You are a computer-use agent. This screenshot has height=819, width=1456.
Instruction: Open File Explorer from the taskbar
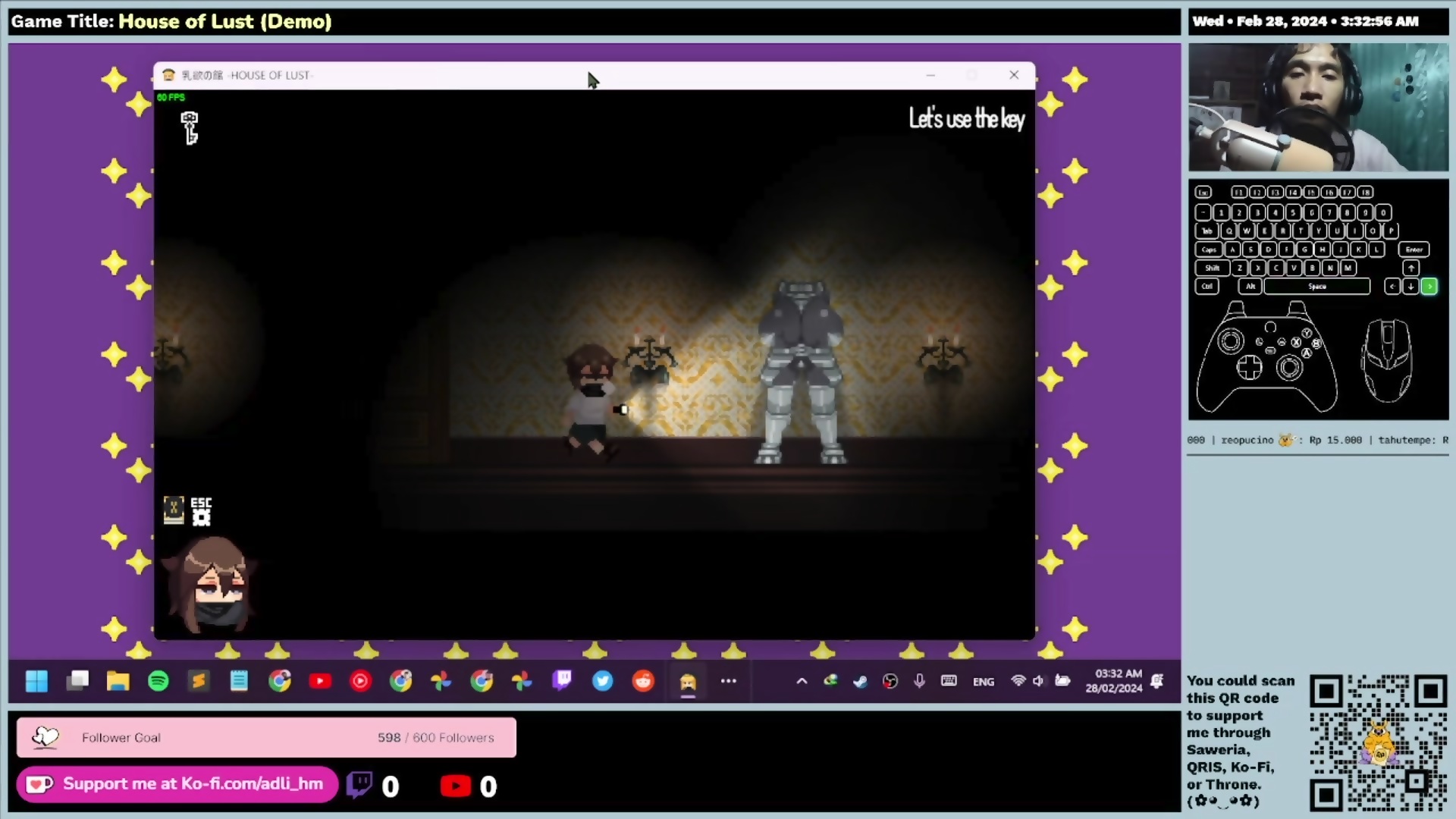[x=118, y=681]
